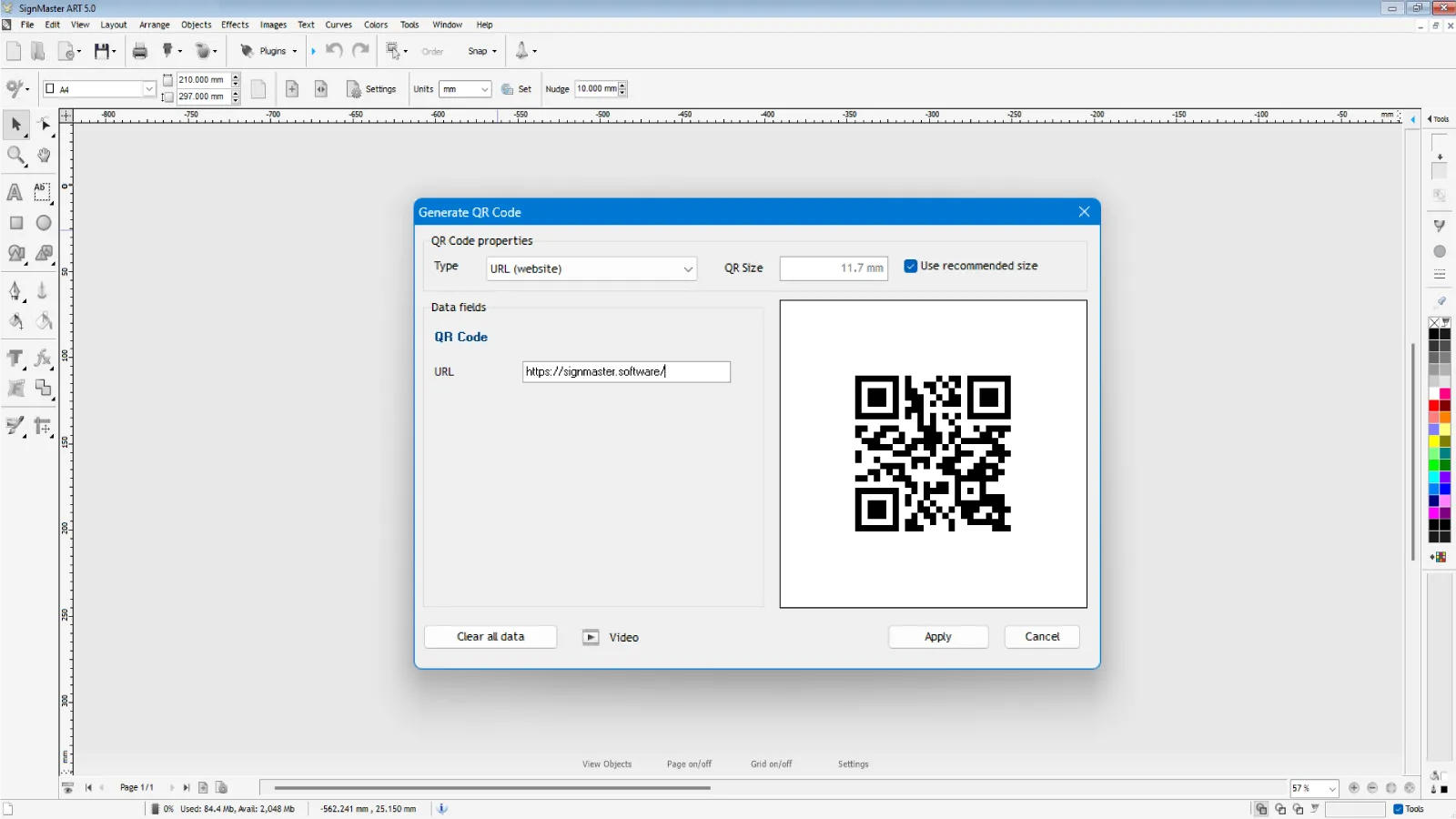Zoom out with the minus magnifier at bottom right
Viewport: 1456px width, 819px height.
pos(1372,788)
